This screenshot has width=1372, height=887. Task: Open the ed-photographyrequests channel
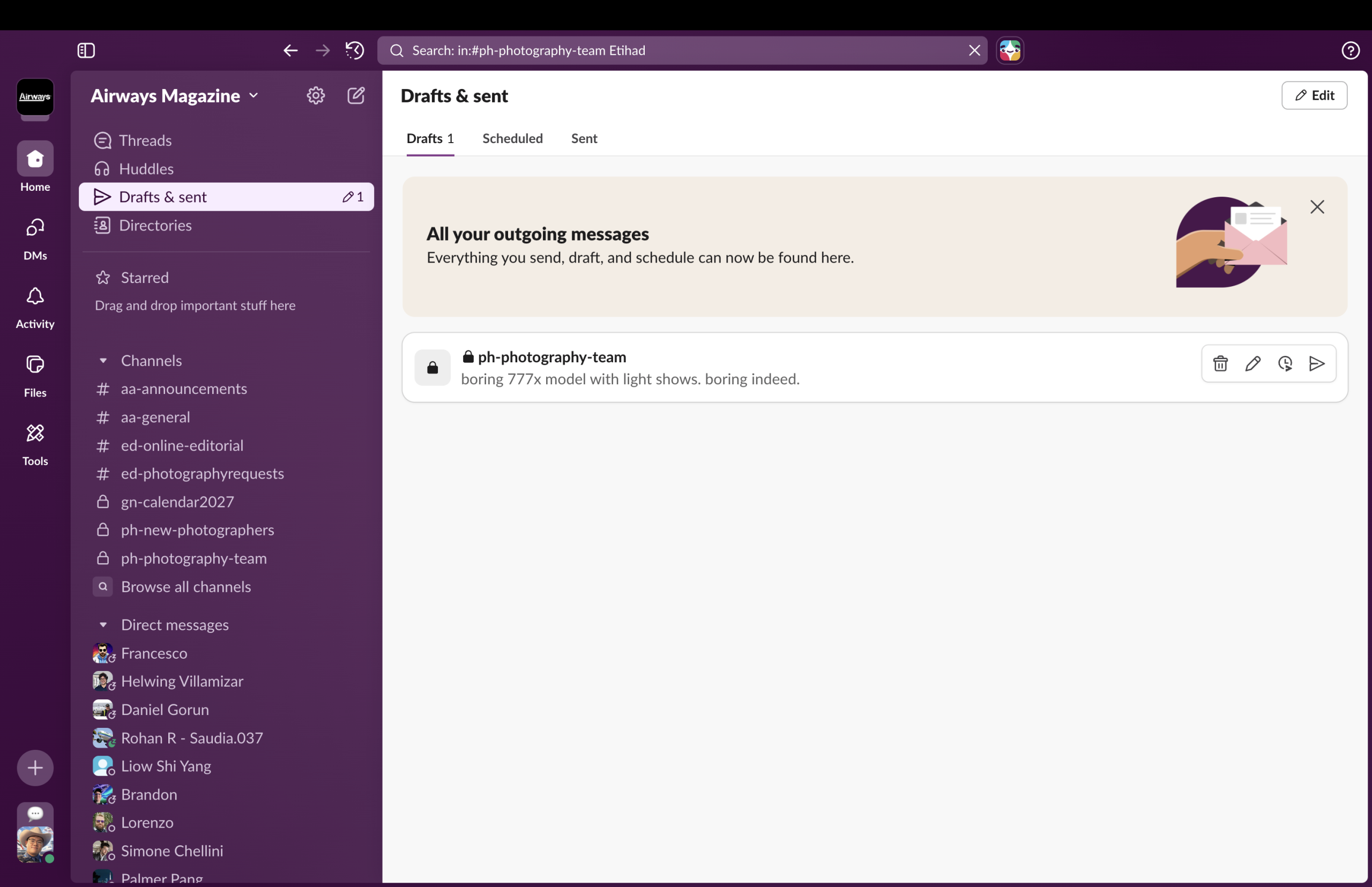pos(202,473)
